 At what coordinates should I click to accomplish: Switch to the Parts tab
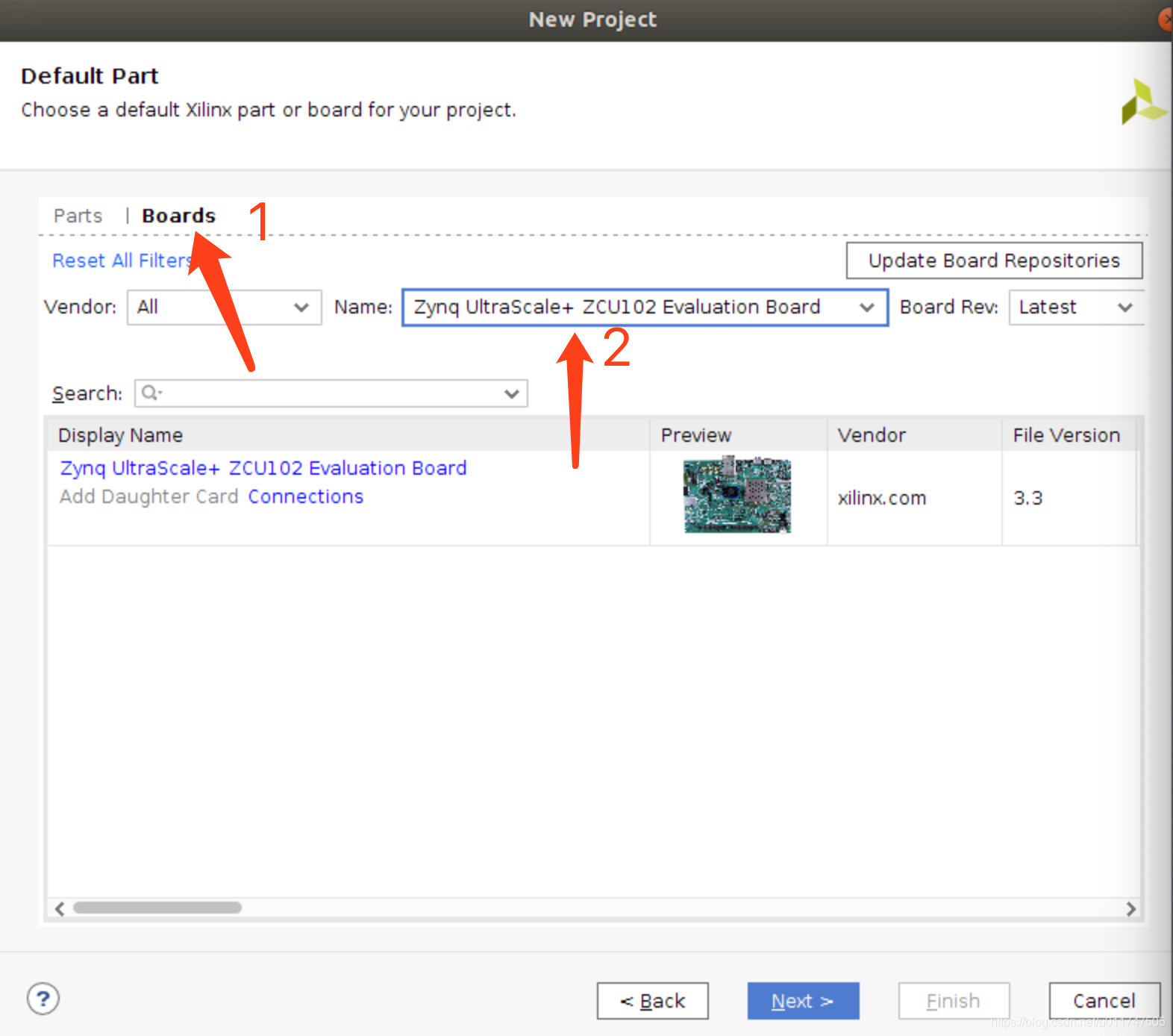click(x=78, y=216)
